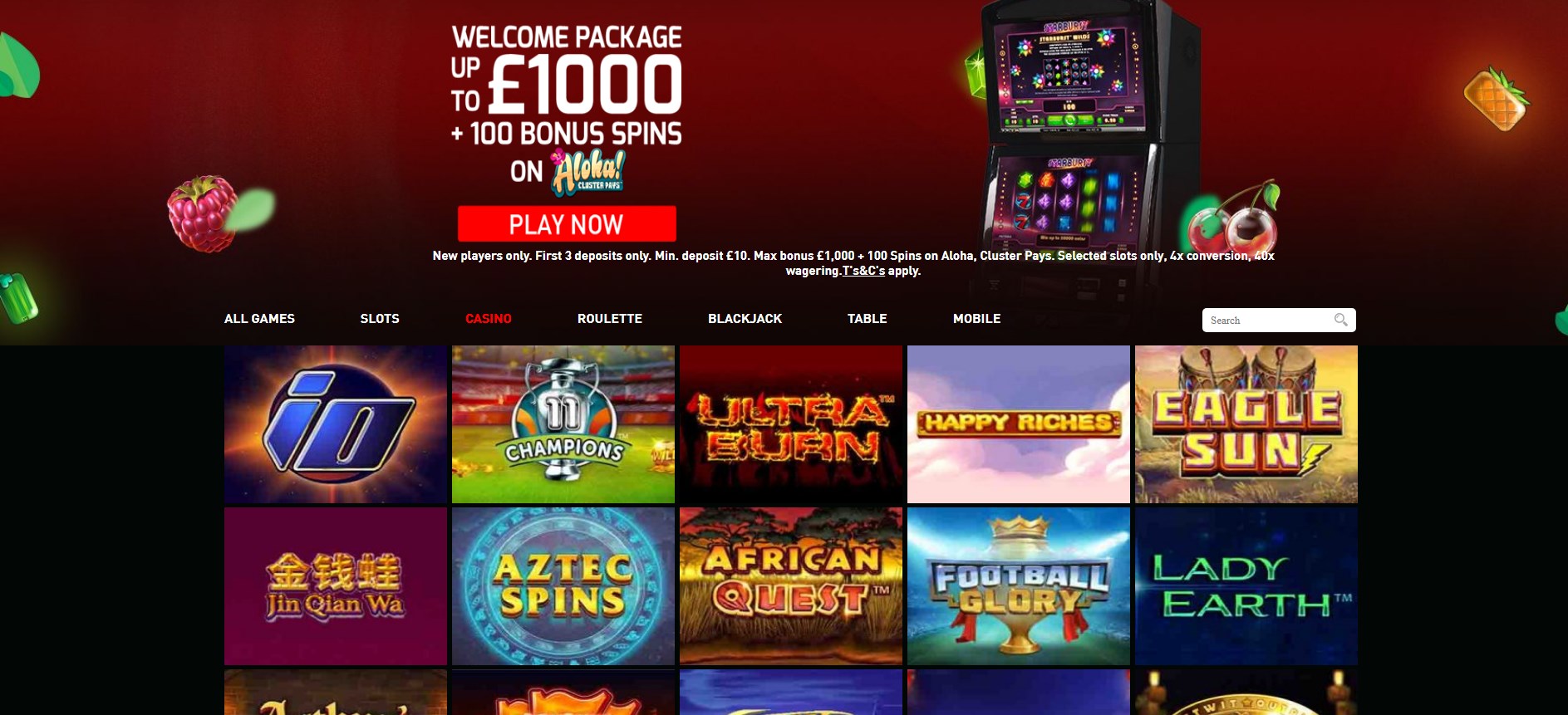The image size is (1568, 715).
Task: Switch to the All Games tab
Action: [x=259, y=319]
